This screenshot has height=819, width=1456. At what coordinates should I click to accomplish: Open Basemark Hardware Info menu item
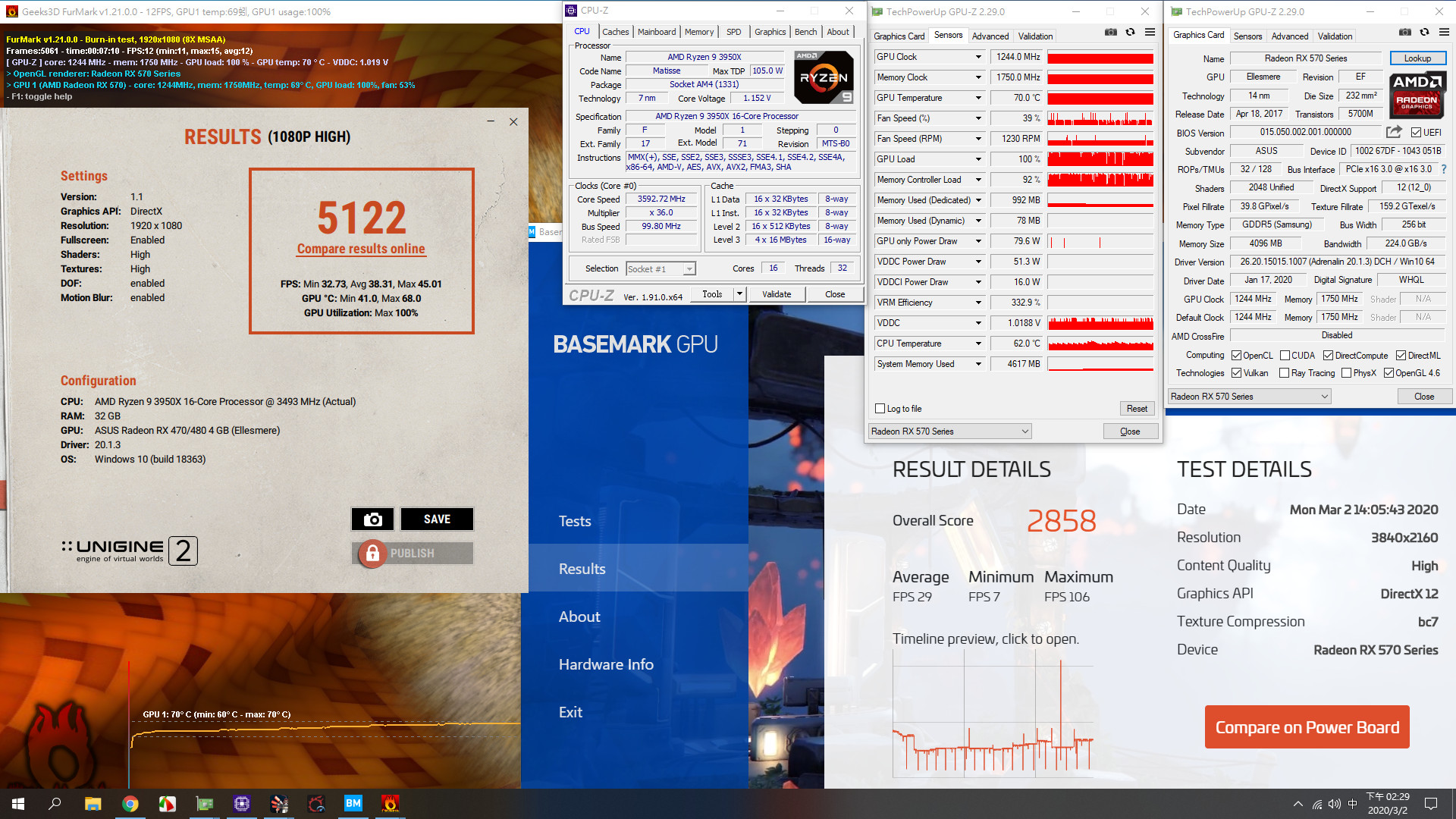click(x=606, y=664)
